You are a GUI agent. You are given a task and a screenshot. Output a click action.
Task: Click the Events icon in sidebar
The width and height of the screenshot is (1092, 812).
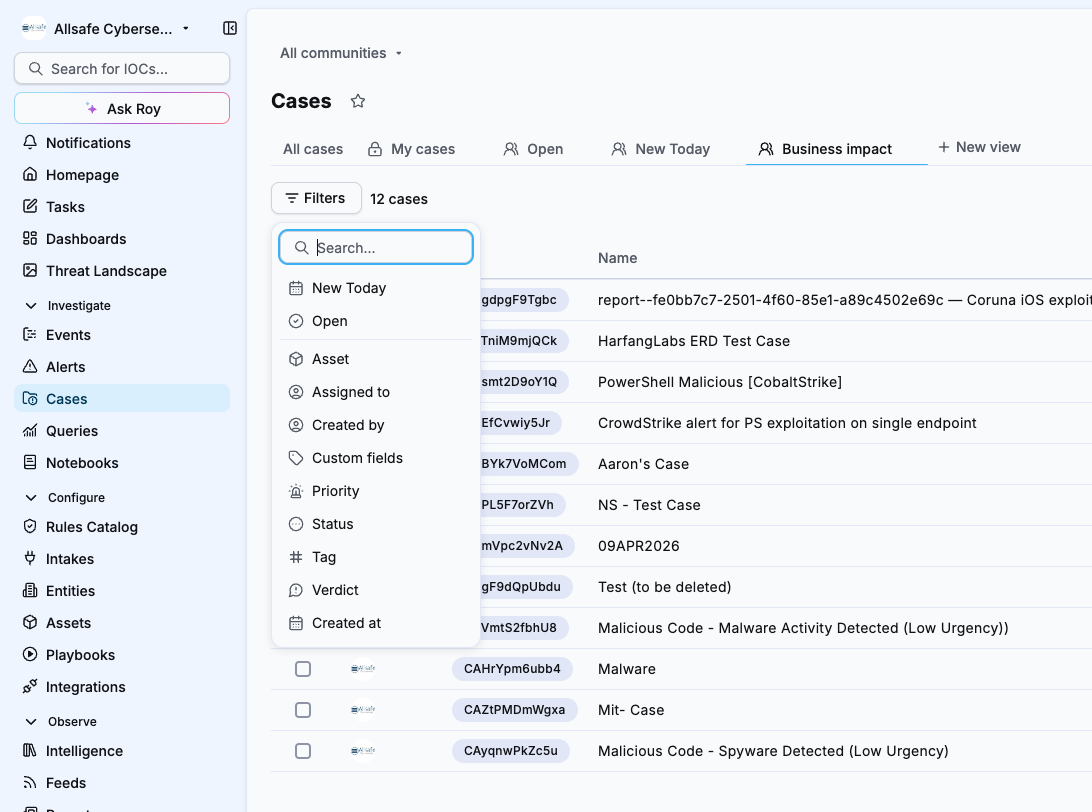pos(30,335)
